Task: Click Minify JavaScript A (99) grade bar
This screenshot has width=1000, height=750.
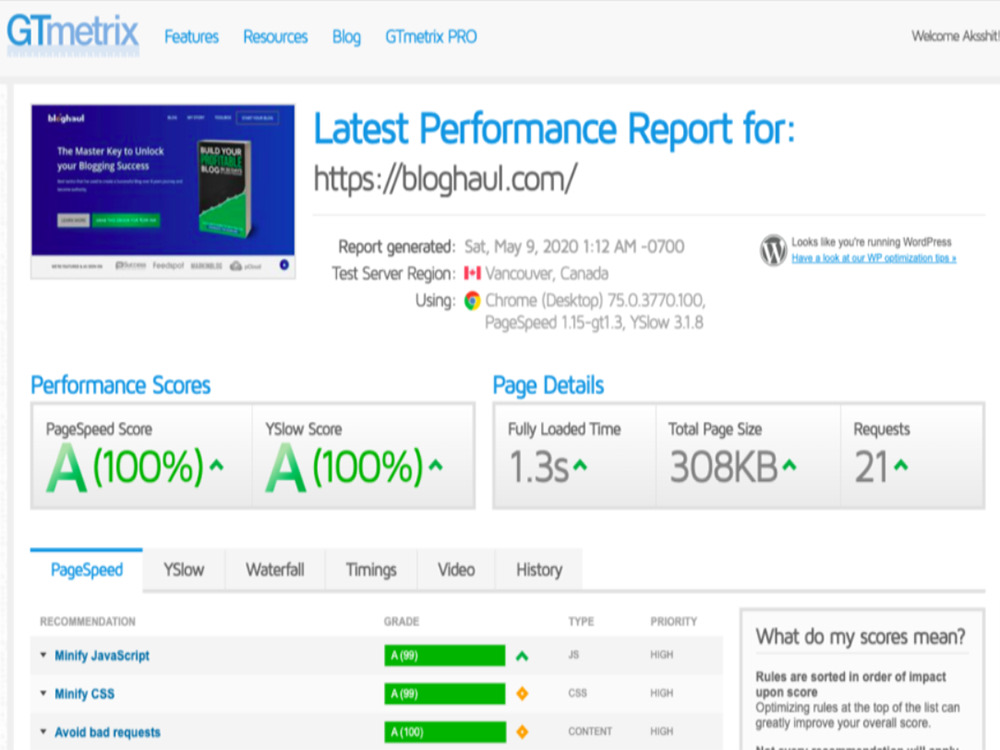Action: pos(445,656)
